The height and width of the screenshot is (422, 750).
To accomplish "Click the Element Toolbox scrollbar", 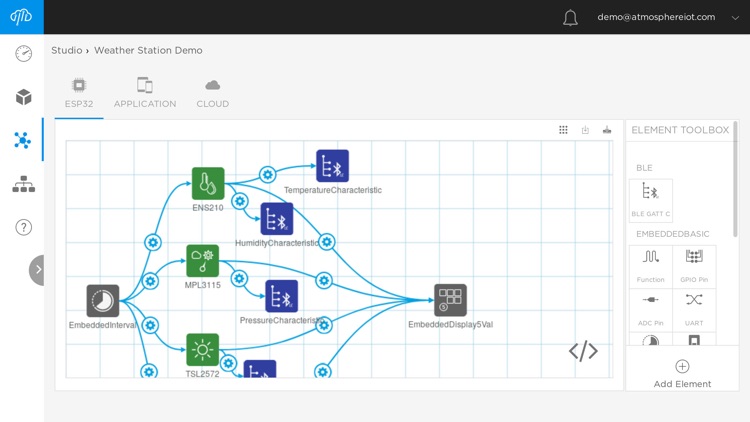I will pyautogui.click(x=735, y=179).
